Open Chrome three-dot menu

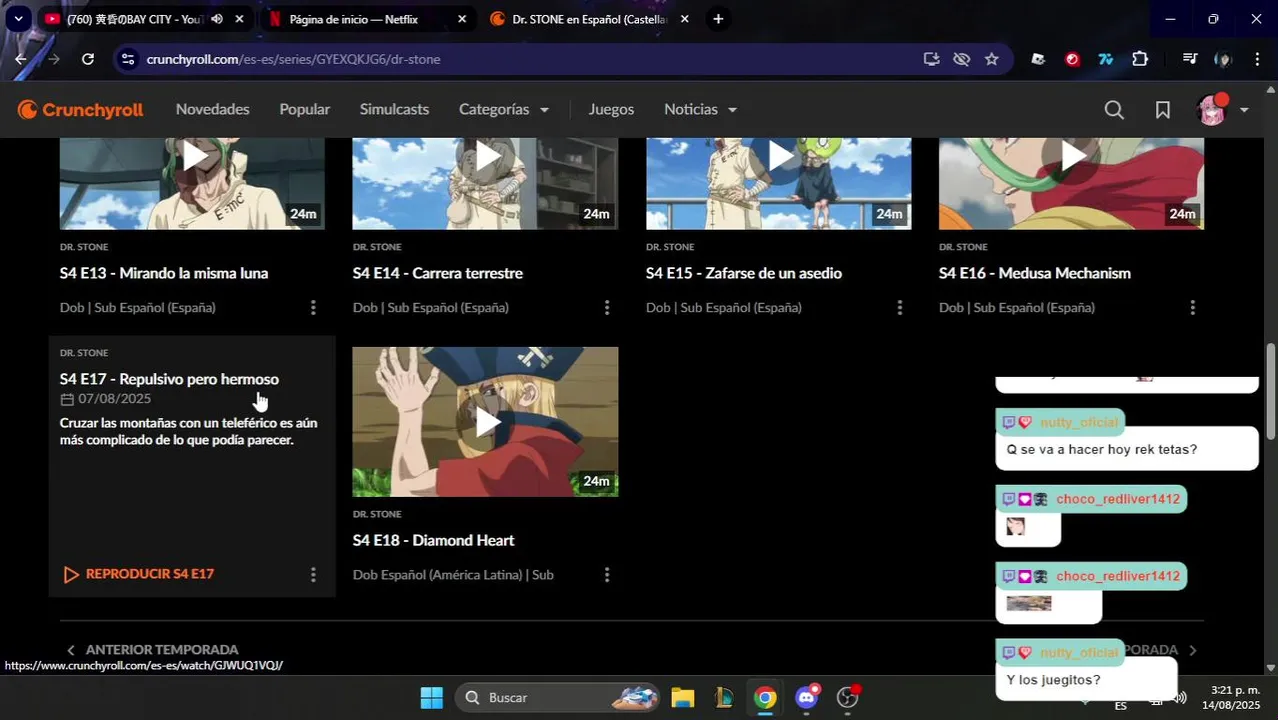[x=1258, y=59]
